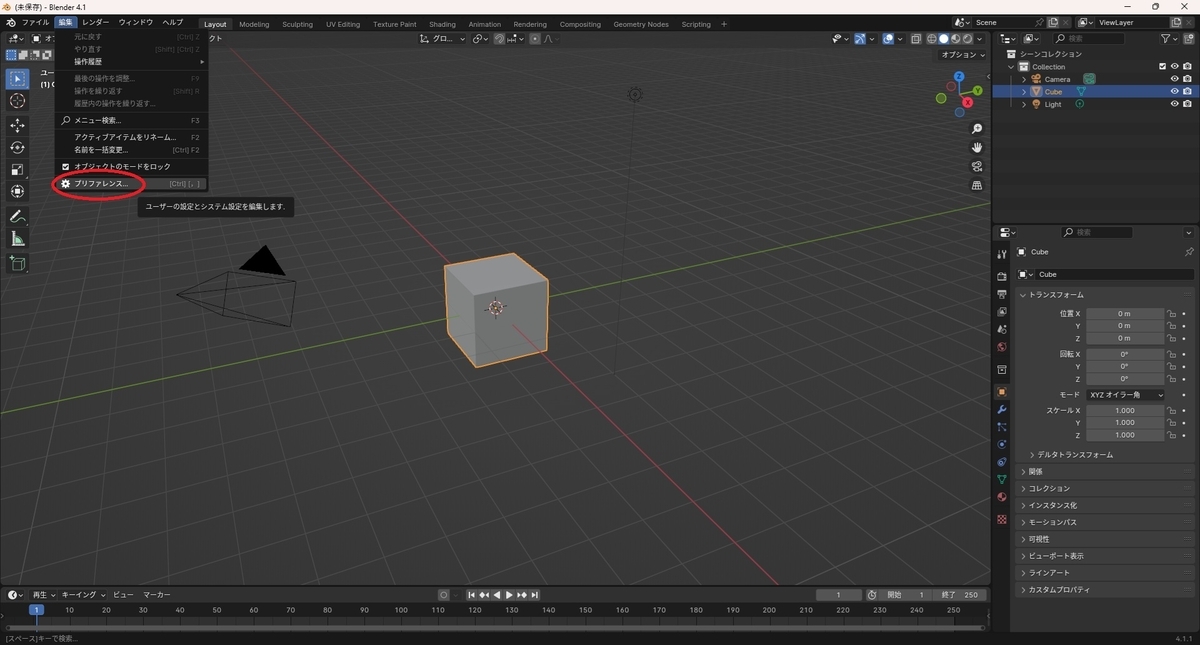Image resolution: width=1200 pixels, height=645 pixels.
Task: Click the 位置 X value field
Action: [1124, 313]
